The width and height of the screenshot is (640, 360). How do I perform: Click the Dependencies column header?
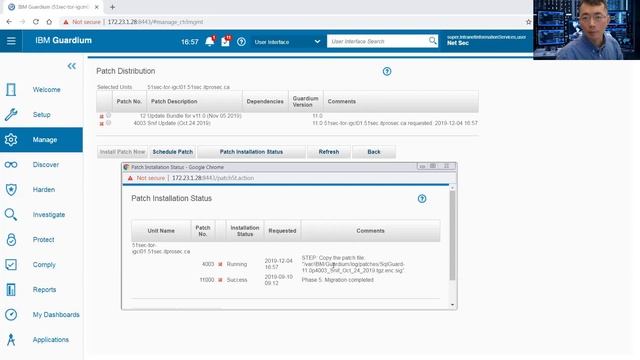[x=265, y=101]
